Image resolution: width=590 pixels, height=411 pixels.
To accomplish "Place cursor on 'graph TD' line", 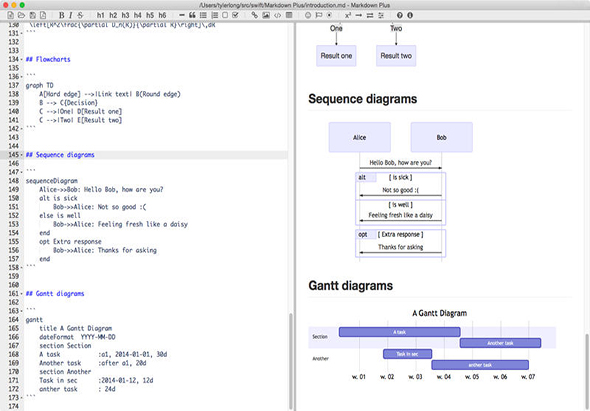I will [x=40, y=85].
